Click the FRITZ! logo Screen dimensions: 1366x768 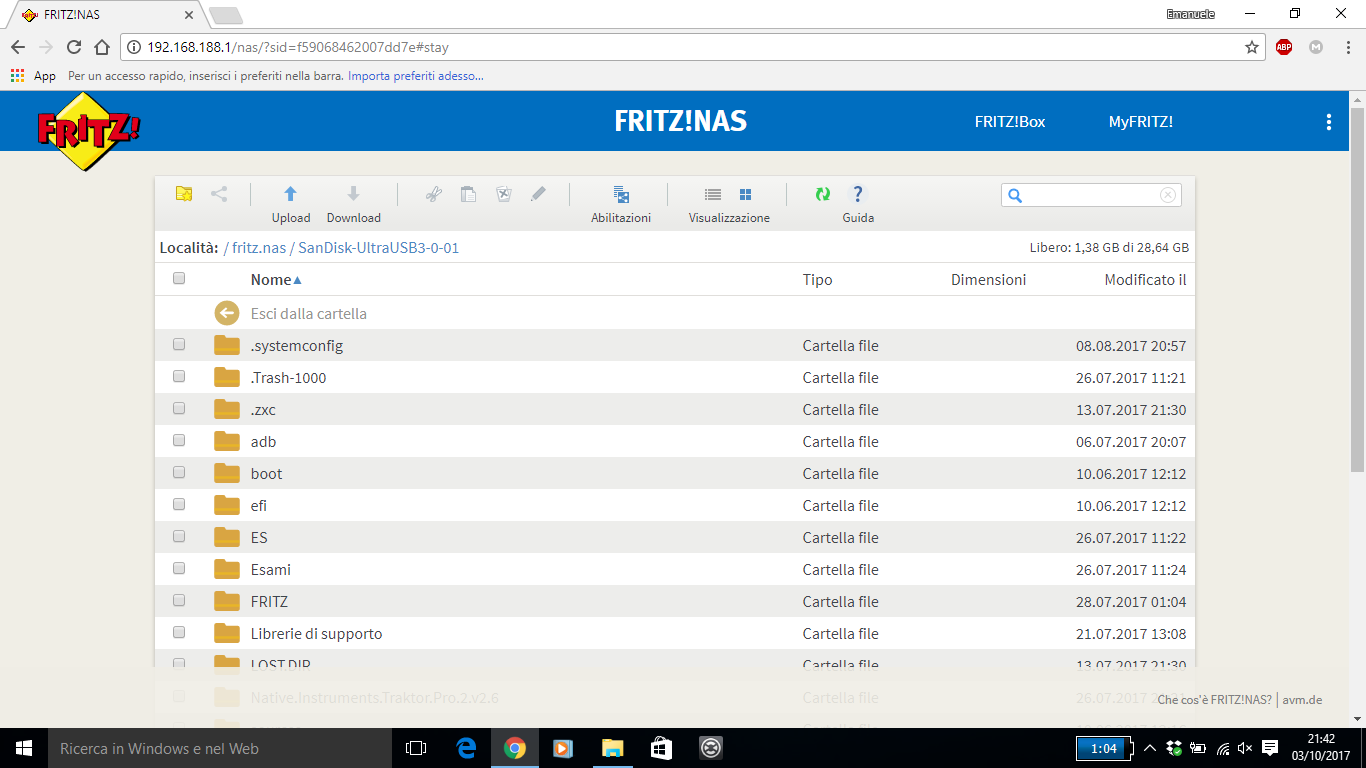[89, 130]
